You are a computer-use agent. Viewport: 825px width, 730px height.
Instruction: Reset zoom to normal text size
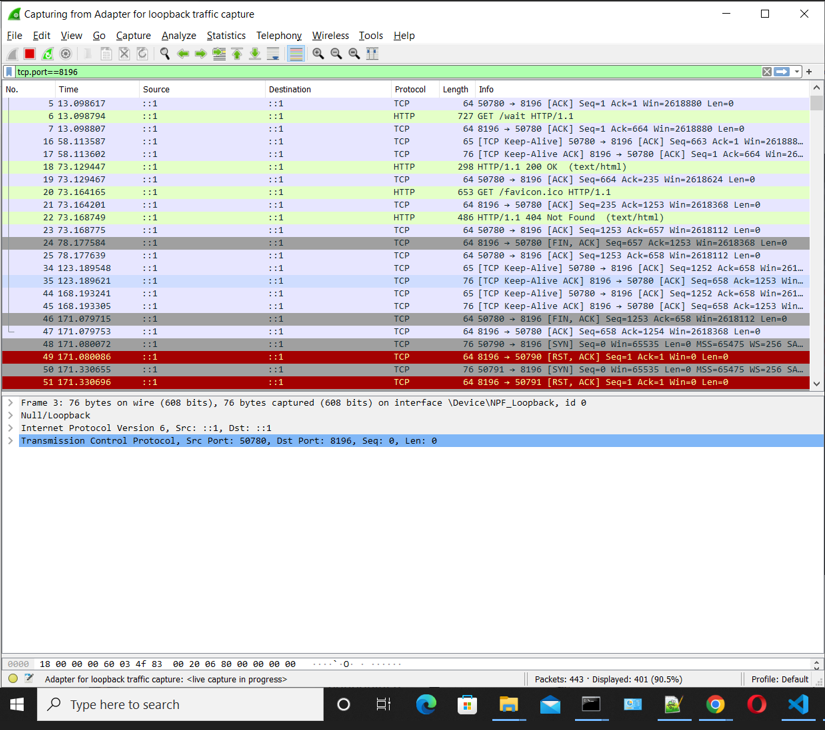[353, 54]
